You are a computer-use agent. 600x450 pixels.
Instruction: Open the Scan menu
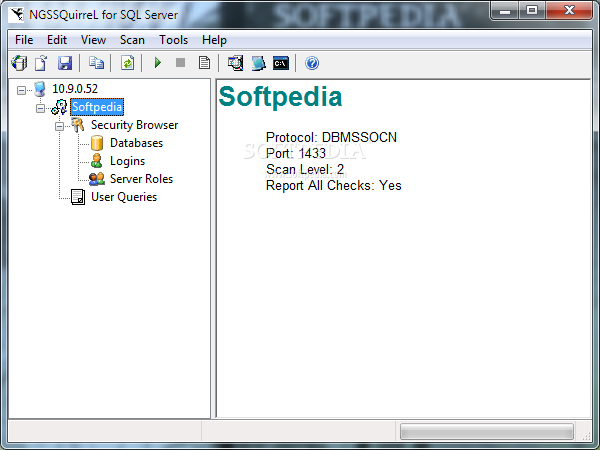(132, 40)
